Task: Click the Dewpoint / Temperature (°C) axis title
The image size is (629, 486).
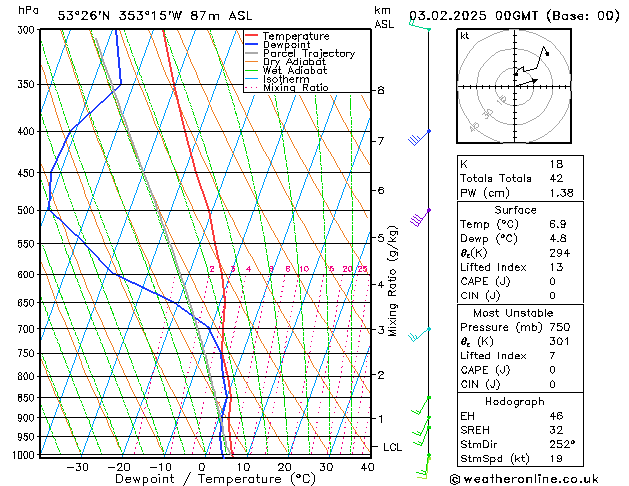Action: [x=215, y=479]
